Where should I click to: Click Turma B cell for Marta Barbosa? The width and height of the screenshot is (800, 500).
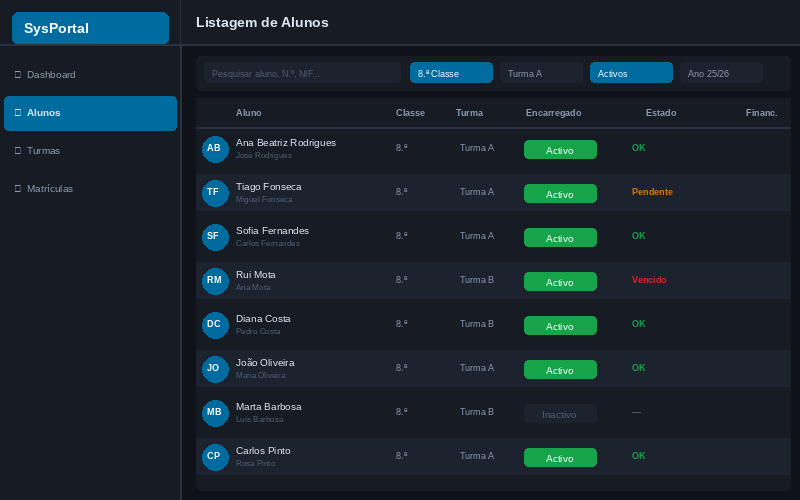(x=477, y=412)
